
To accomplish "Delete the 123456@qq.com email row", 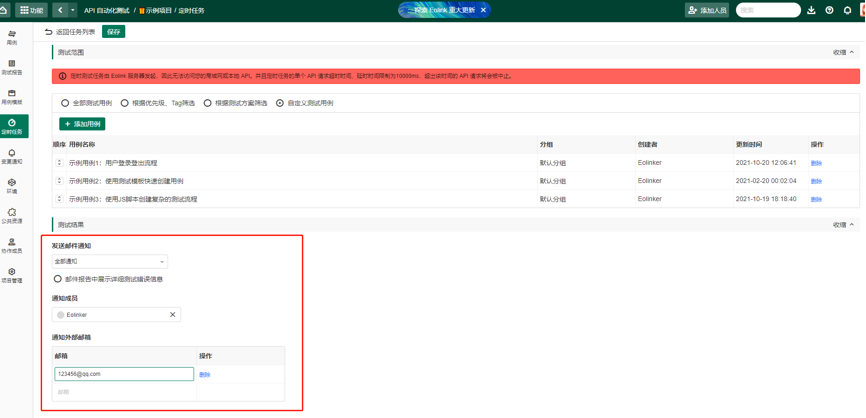I will point(204,374).
